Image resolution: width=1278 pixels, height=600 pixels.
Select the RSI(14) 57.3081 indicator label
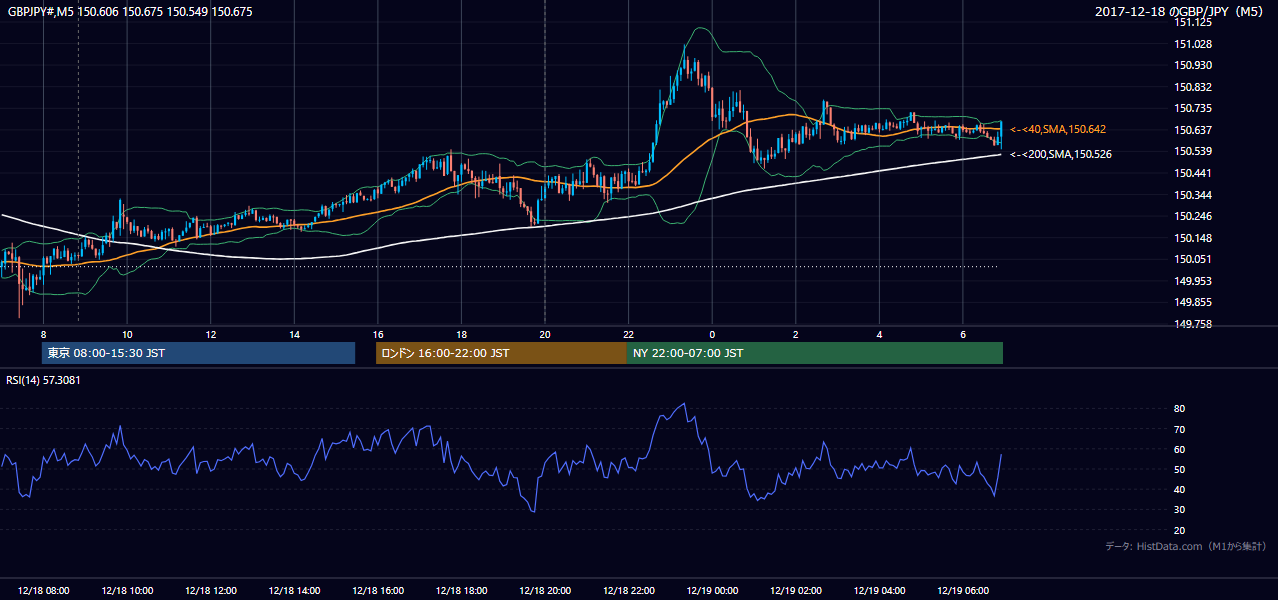(x=44, y=380)
